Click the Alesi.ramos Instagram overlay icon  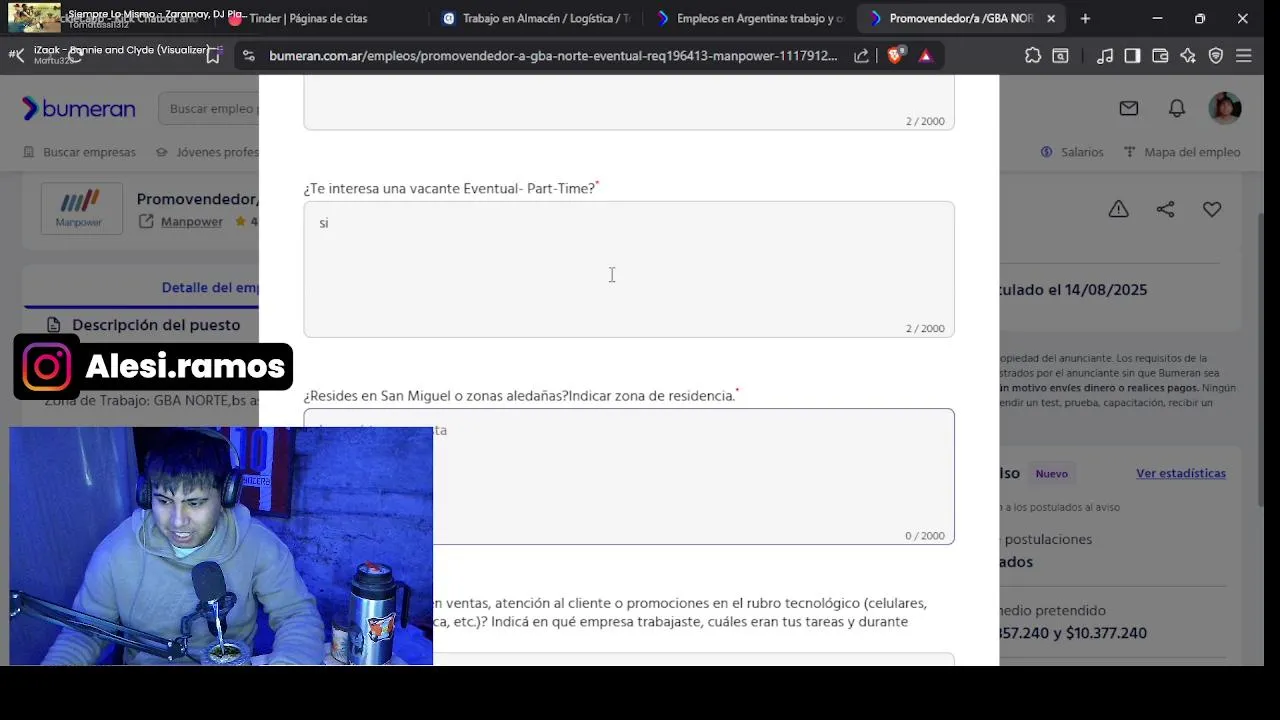[x=47, y=367]
